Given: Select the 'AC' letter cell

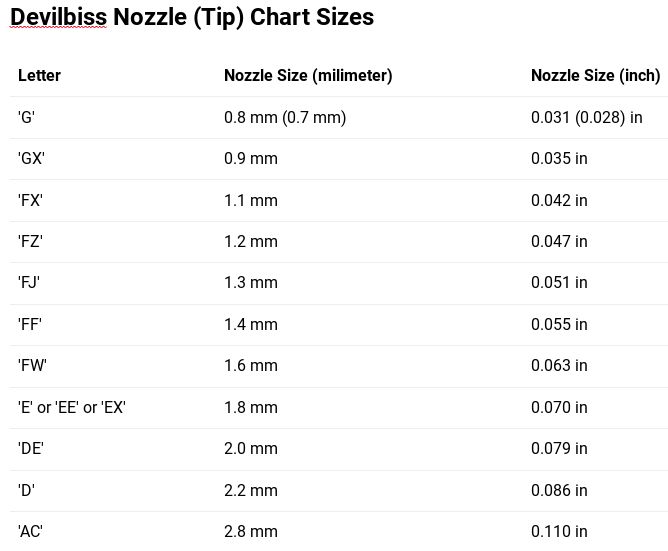Looking at the screenshot, I should pos(30,532).
